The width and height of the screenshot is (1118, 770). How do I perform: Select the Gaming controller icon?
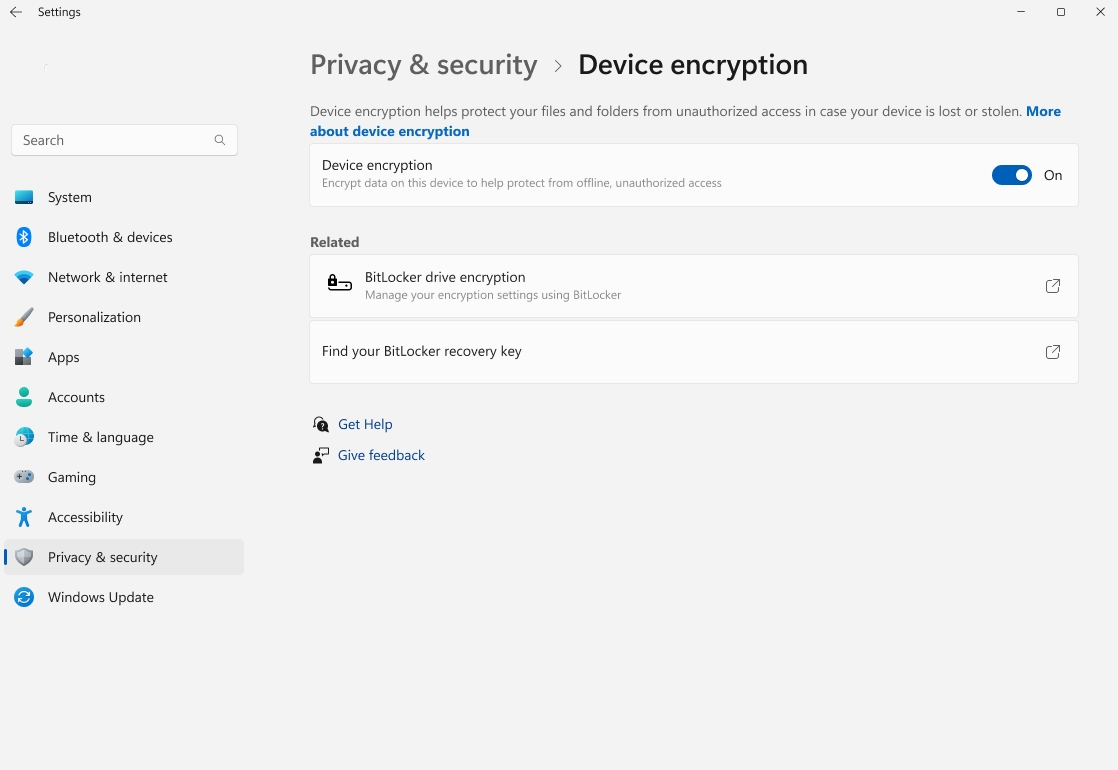[23, 477]
